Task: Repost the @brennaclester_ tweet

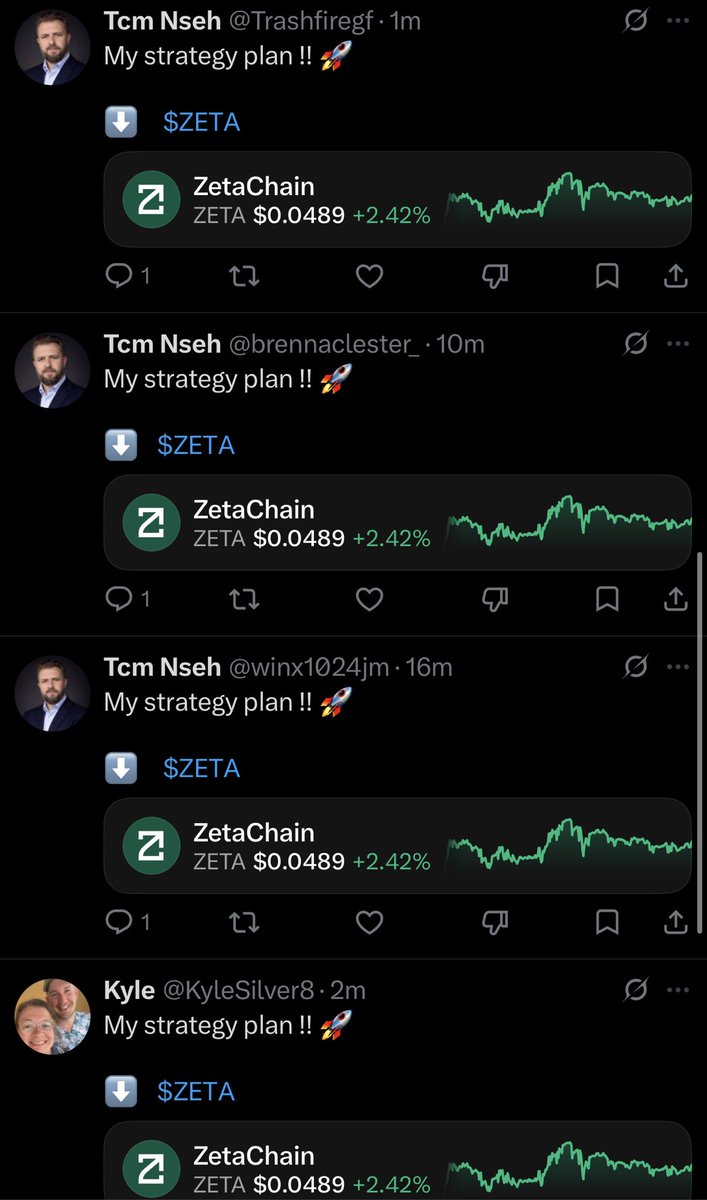Action: pyautogui.click(x=245, y=598)
